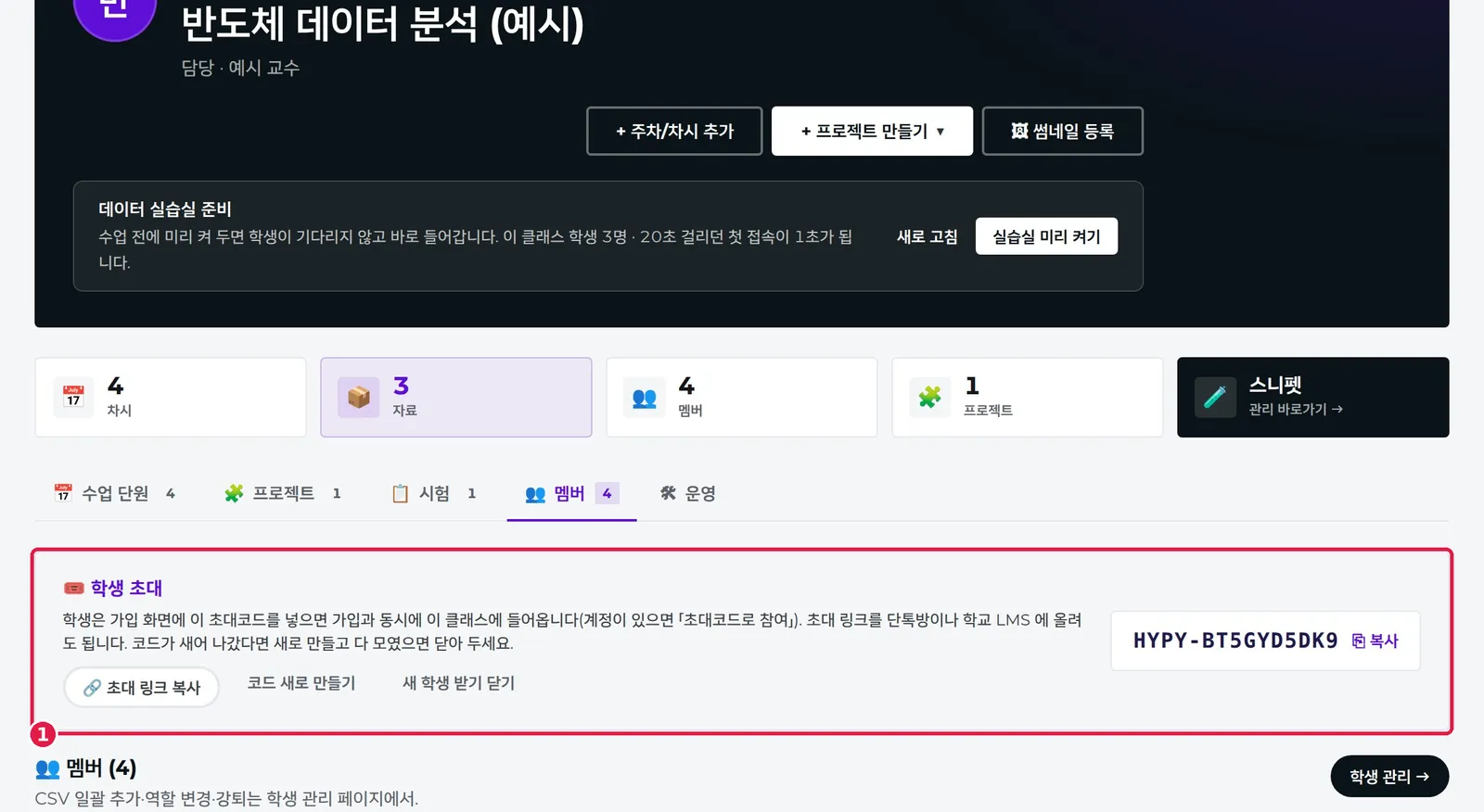The image size is (1484, 812).
Task: Click the 실습실 미리 켜기 button
Action: pyautogui.click(x=1046, y=236)
